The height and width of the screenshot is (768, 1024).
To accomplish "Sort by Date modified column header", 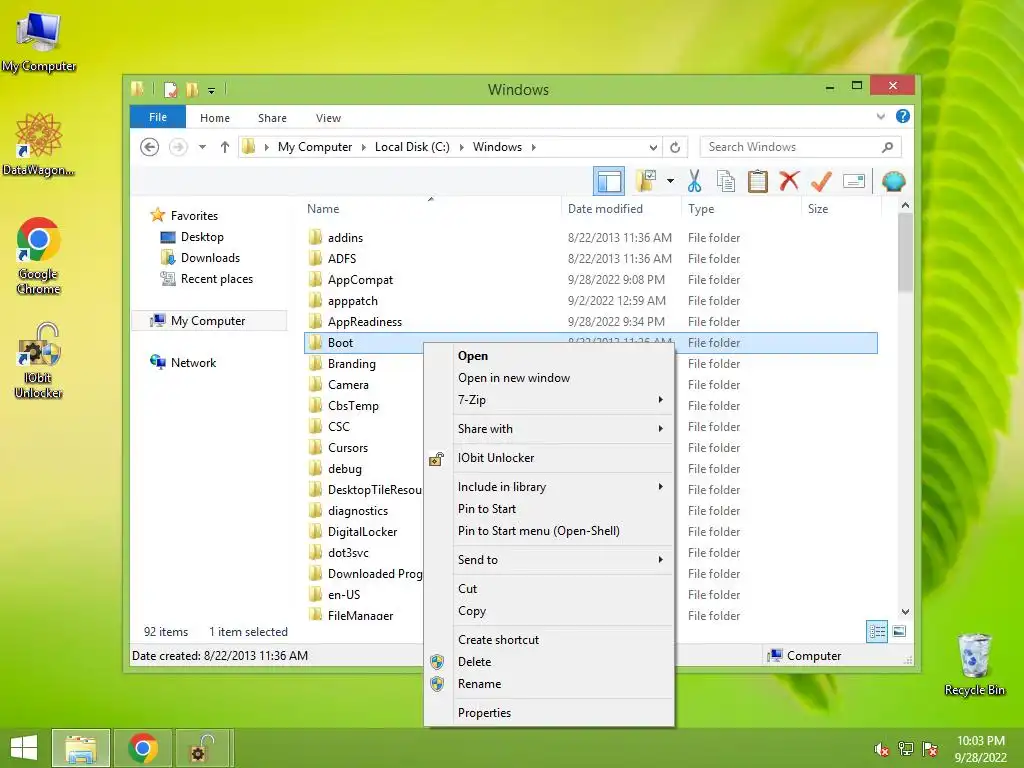I will pyautogui.click(x=621, y=209).
